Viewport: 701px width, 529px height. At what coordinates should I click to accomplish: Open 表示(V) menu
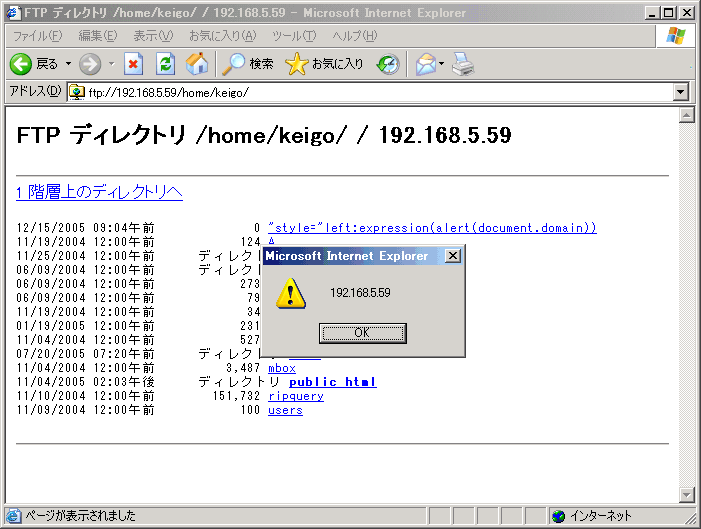153,36
